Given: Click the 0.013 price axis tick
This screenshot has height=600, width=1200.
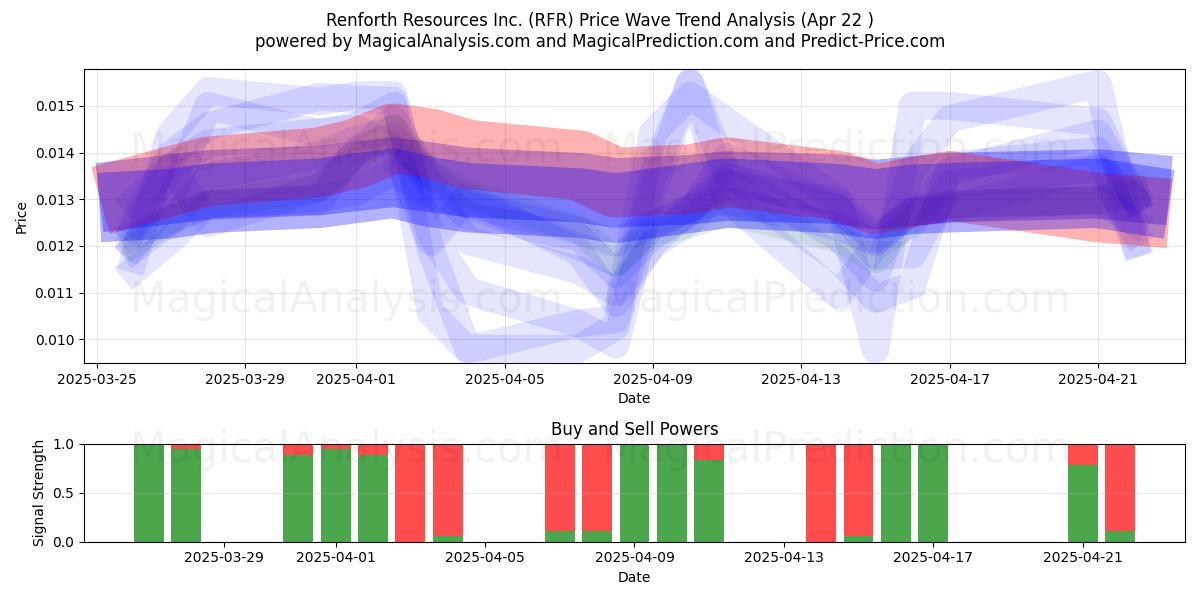Looking at the screenshot, I should (58, 200).
